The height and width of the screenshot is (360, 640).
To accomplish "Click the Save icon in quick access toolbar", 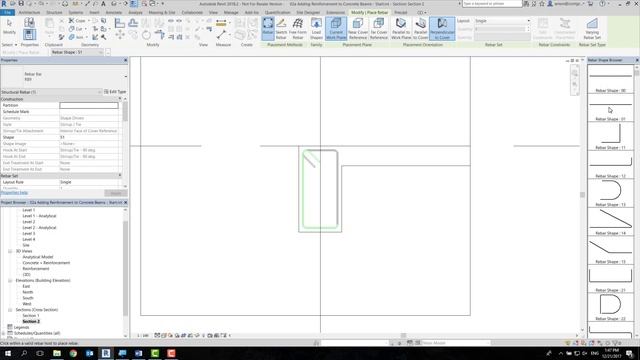I will (21, 4).
